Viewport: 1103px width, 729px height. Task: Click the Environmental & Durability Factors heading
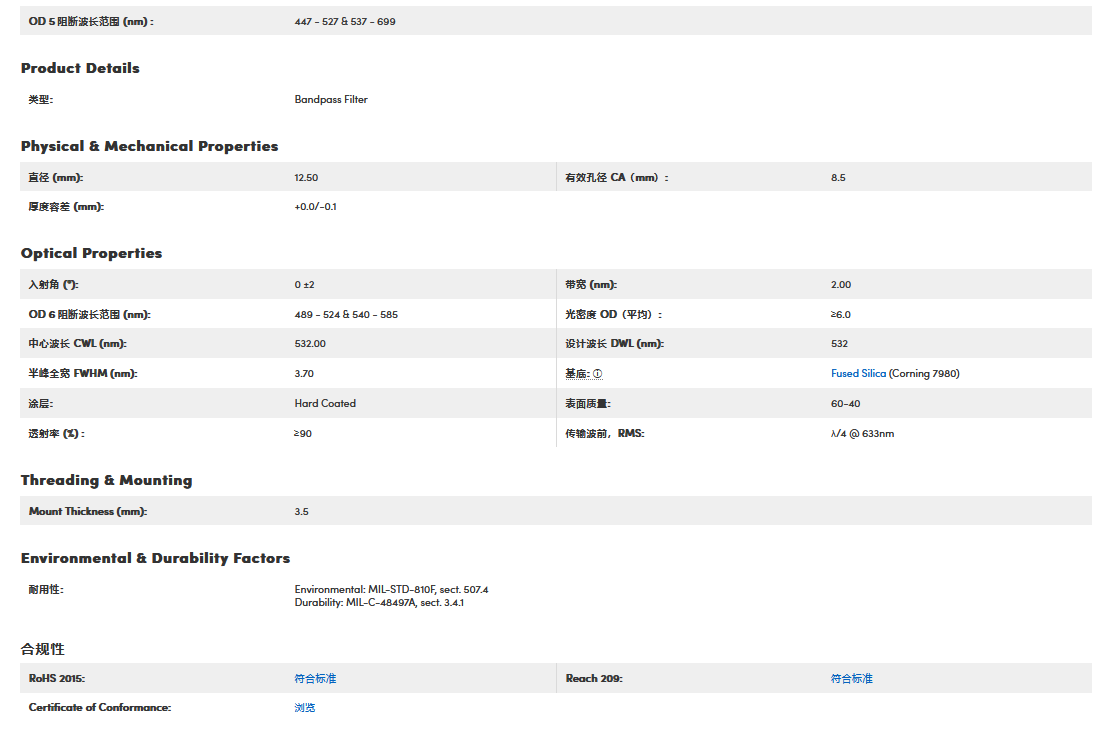click(x=155, y=558)
